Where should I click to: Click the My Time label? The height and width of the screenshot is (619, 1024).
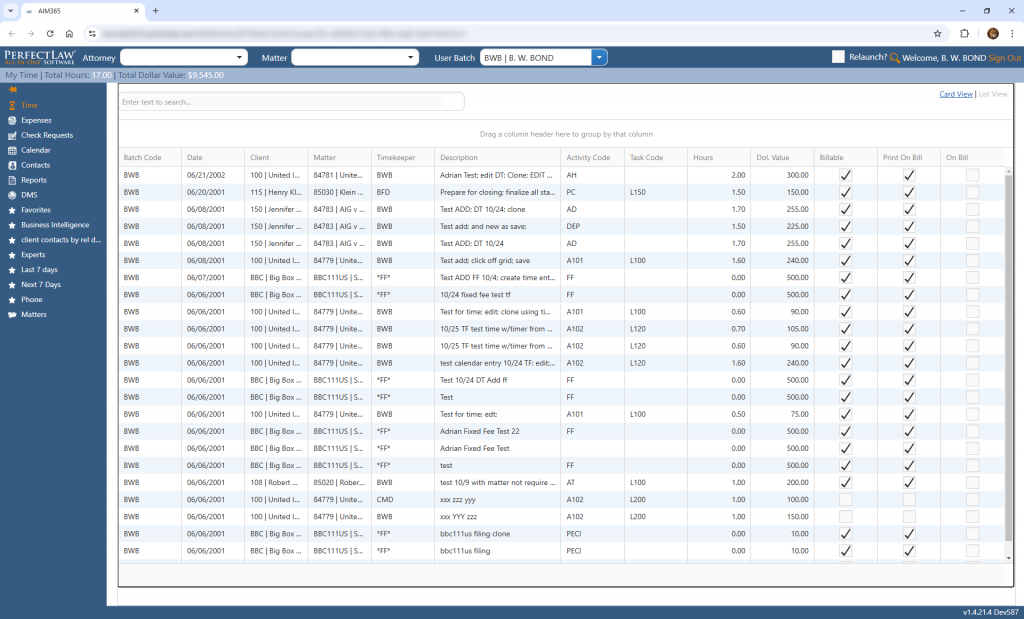[22, 75]
